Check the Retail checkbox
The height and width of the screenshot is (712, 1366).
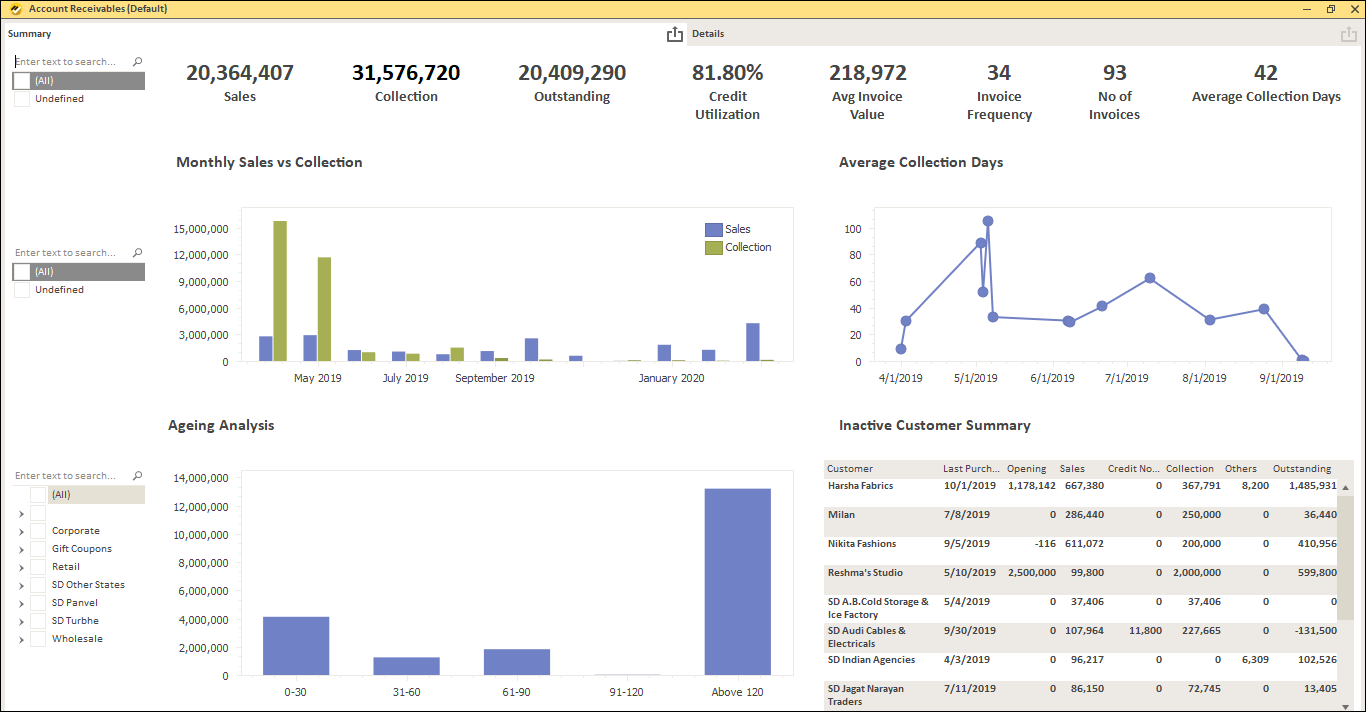tap(36, 566)
